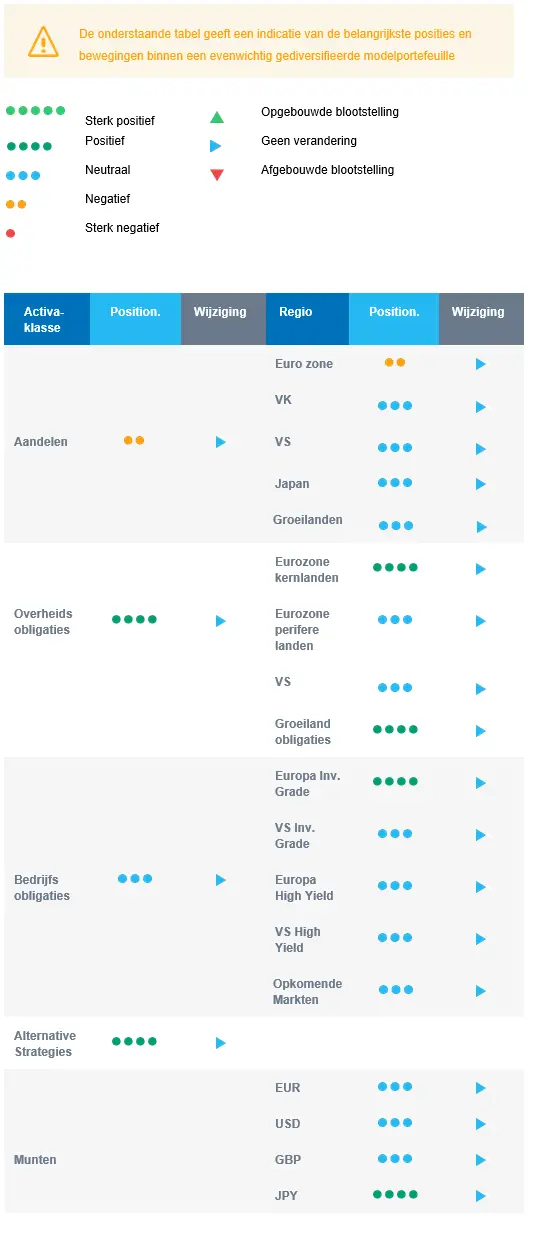Click the single red Sterk negatief dot

(11, 233)
